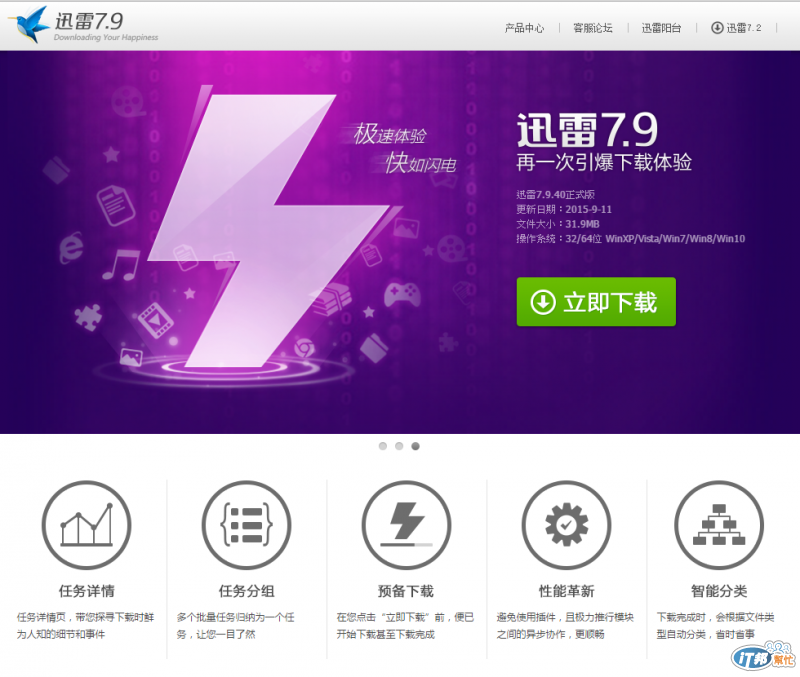
Task: Click the Xunlei 7.9 hummingbird logo
Action: pos(28,24)
